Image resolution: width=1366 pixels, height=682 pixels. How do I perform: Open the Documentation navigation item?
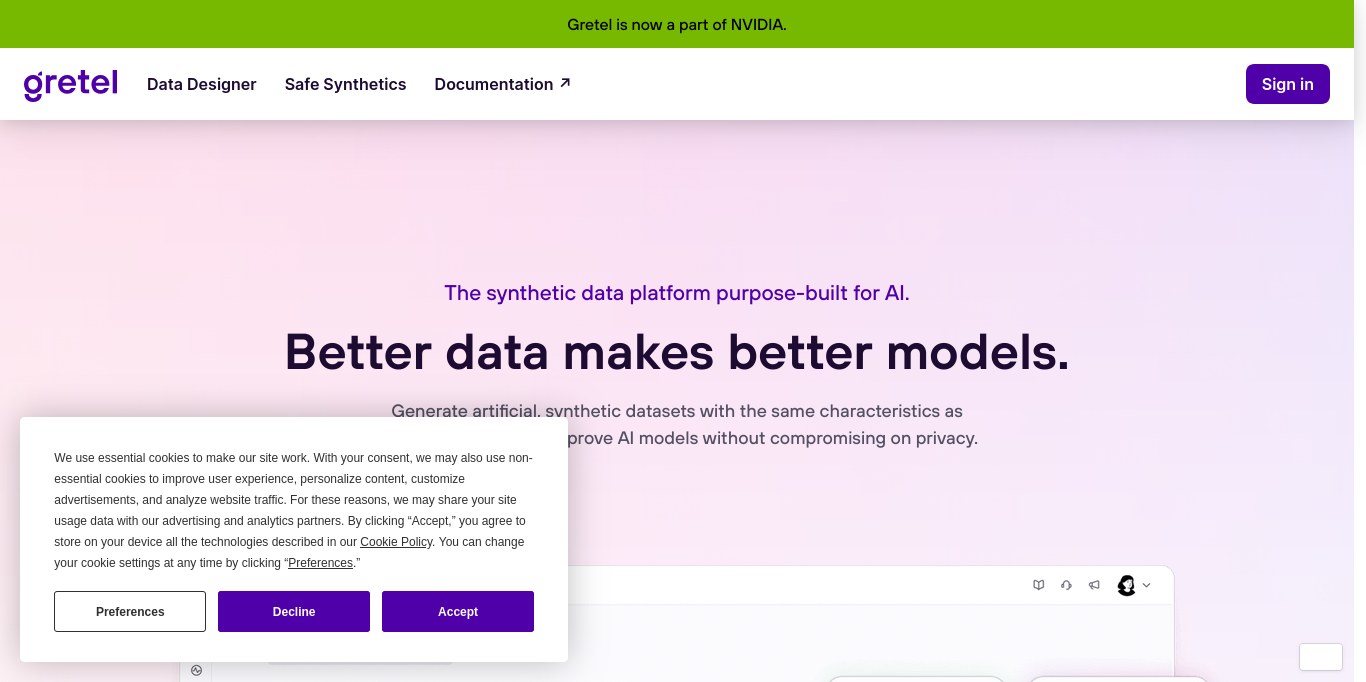(x=494, y=84)
